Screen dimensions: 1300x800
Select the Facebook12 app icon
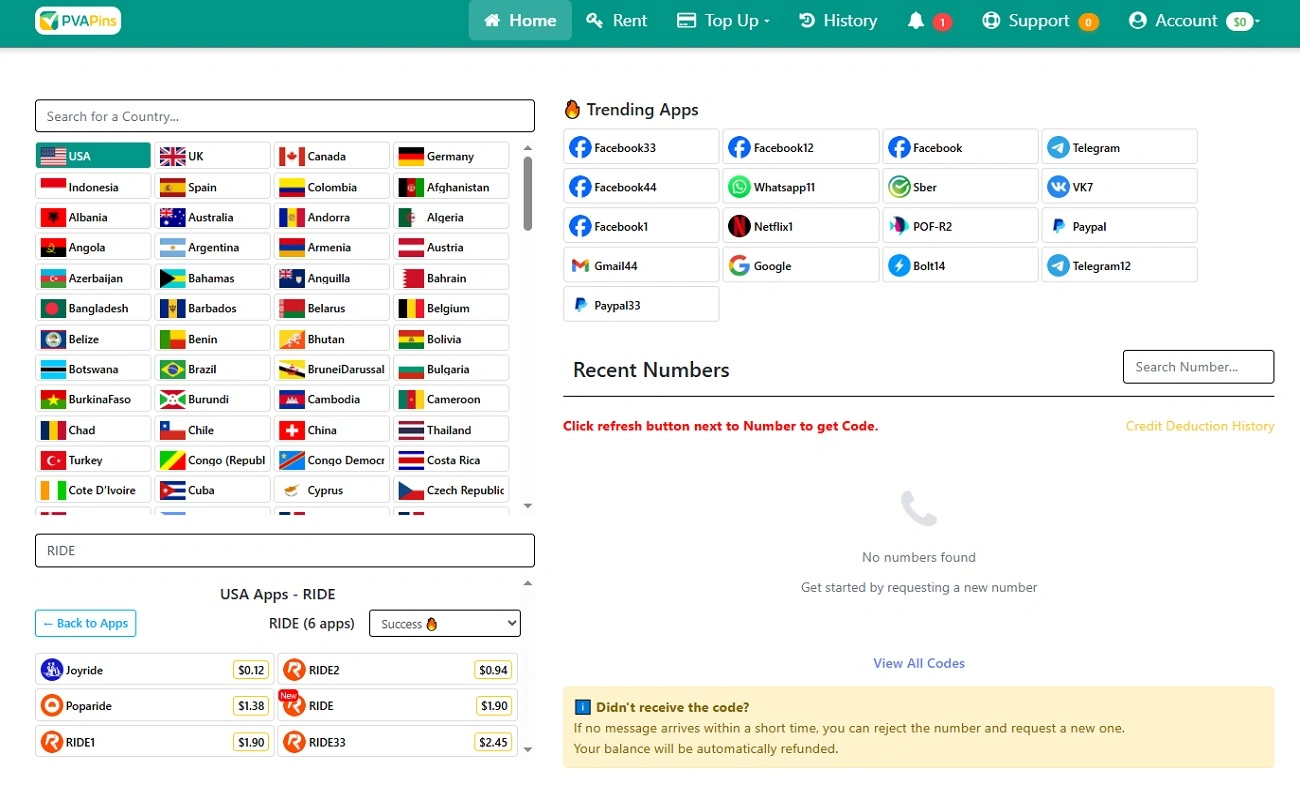(x=739, y=148)
